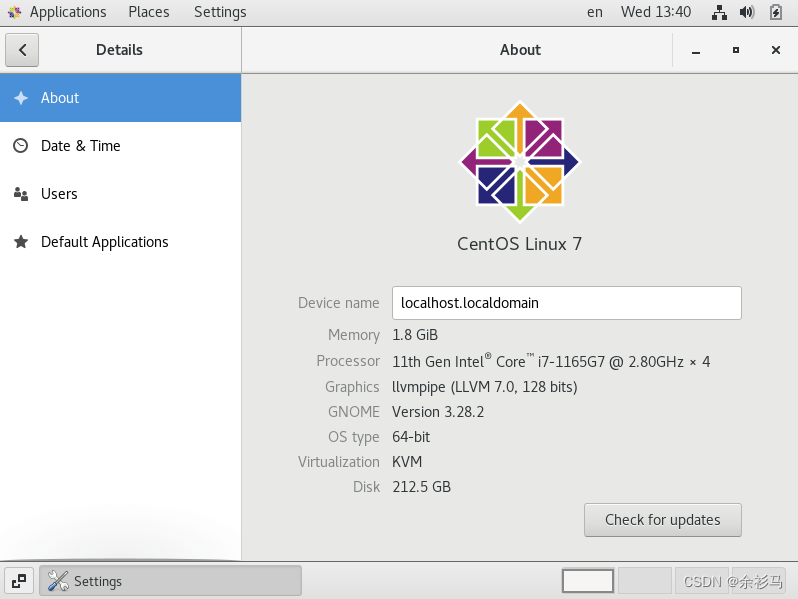
Task: Click the battery power icon in top bar
Action: (x=776, y=12)
